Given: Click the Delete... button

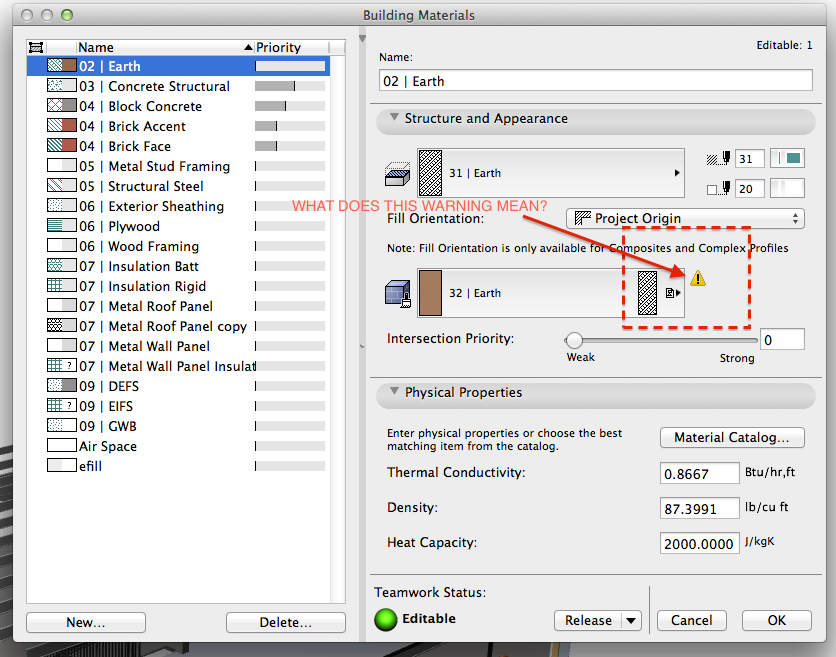Looking at the screenshot, I should pyautogui.click(x=286, y=622).
